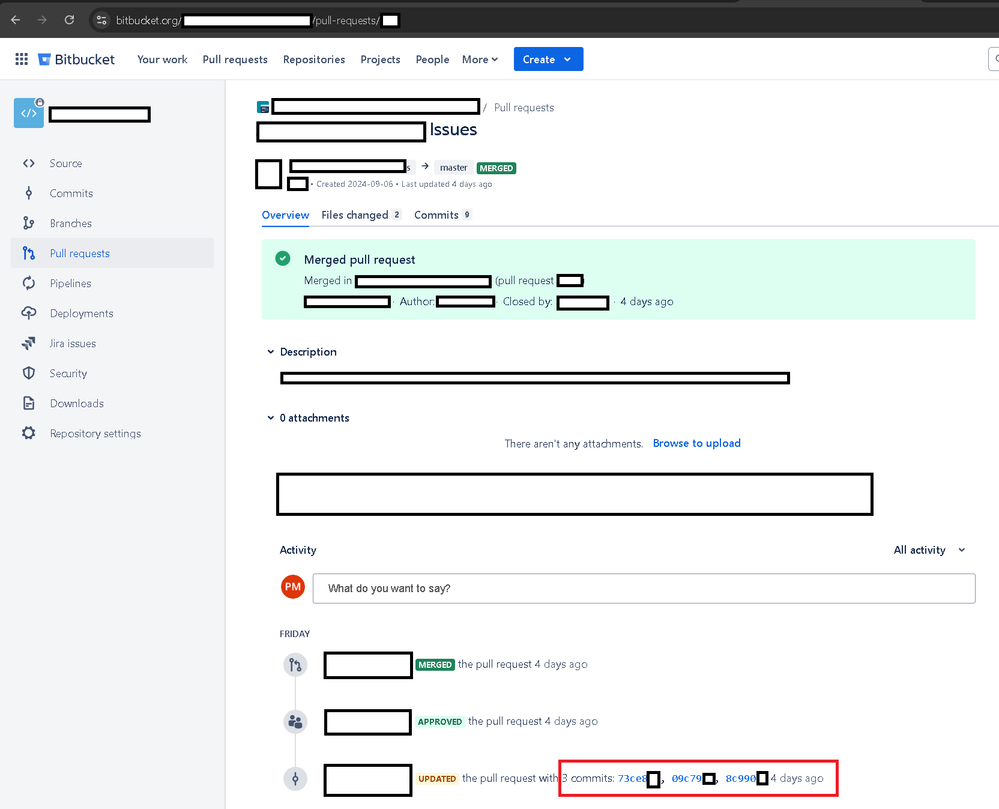The height and width of the screenshot is (809, 999).
Task: Click the Pull requests breadcrumb link
Action: pyautogui.click(x=524, y=108)
